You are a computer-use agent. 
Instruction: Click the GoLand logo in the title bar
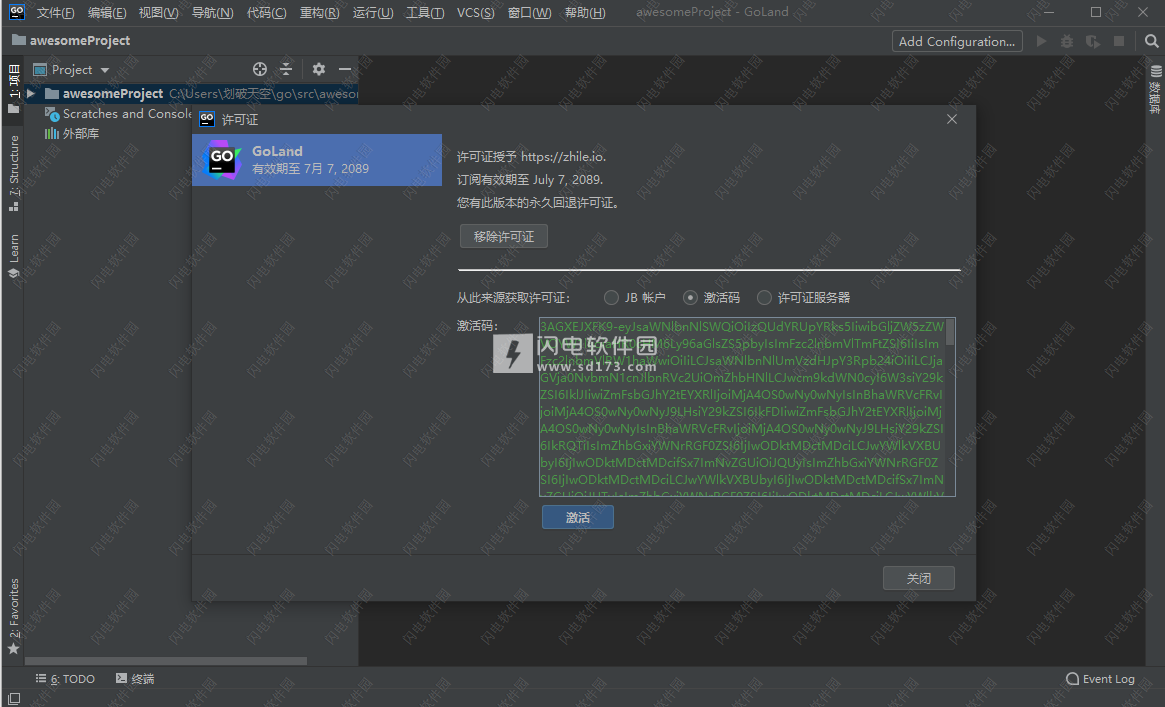pos(16,11)
